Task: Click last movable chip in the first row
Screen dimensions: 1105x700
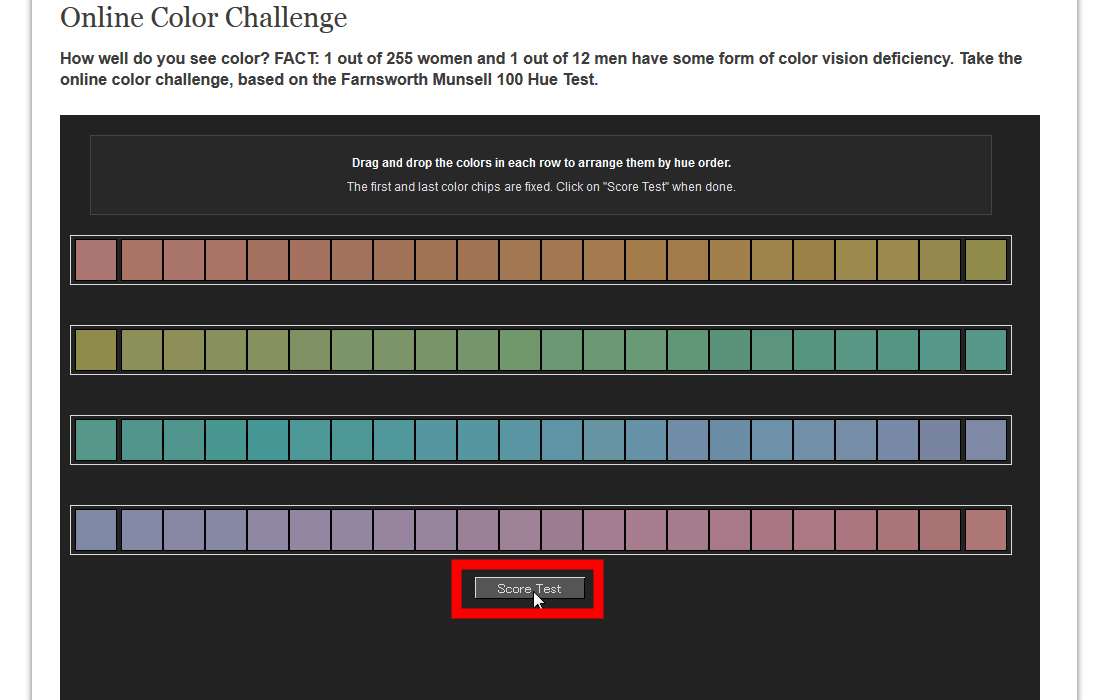Action: (x=940, y=260)
